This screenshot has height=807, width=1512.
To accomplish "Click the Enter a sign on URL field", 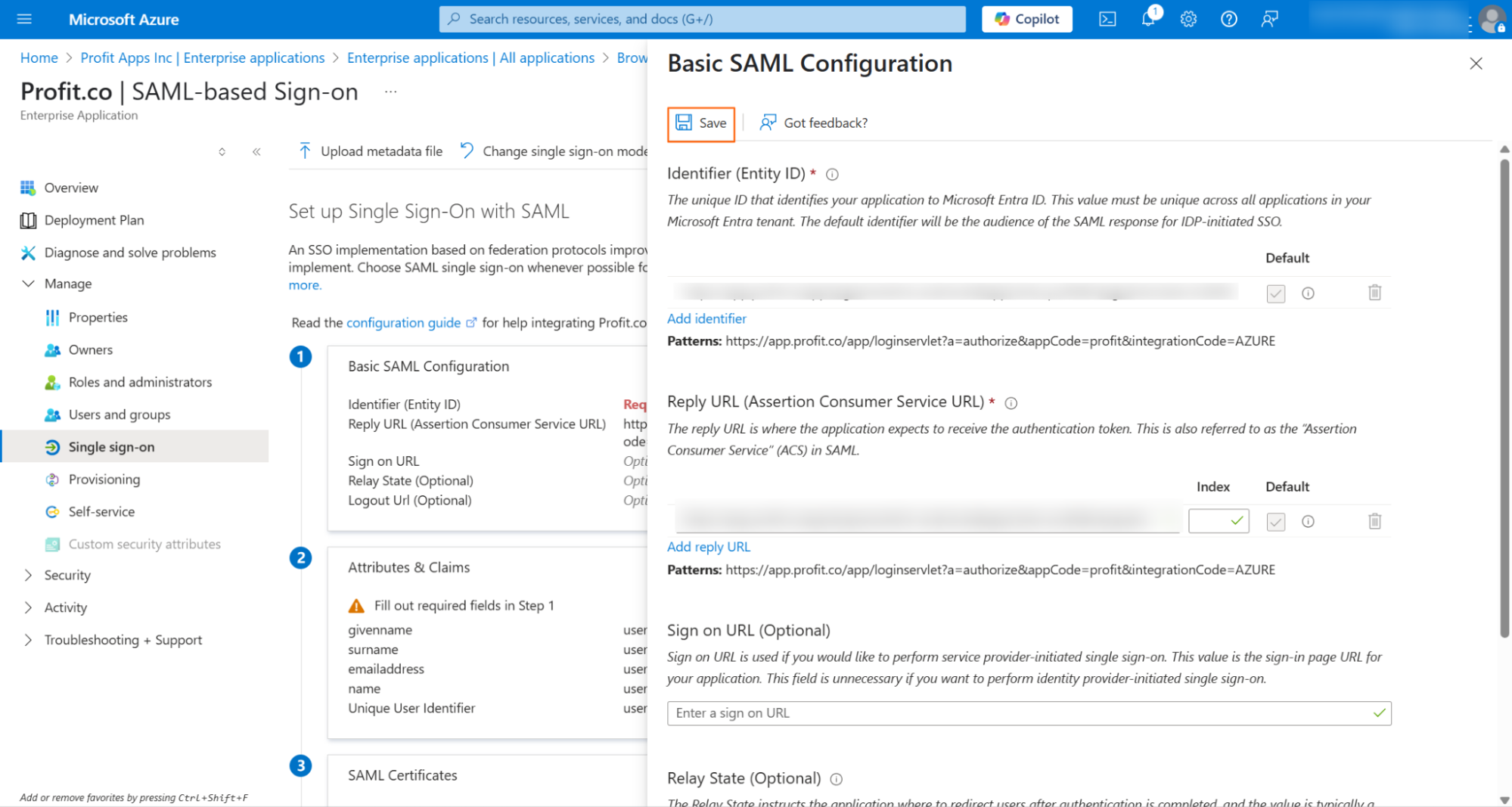I will (1029, 713).
